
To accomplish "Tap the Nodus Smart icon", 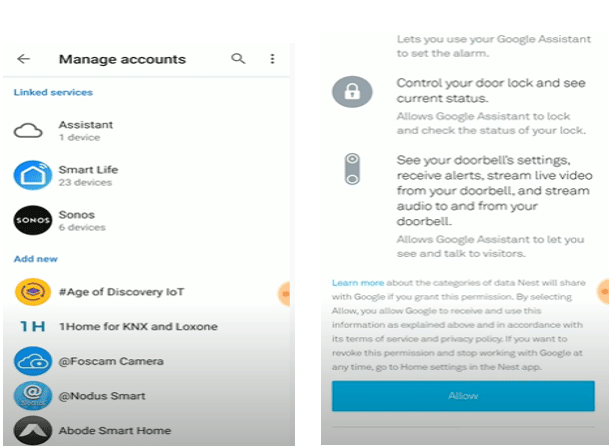I will coord(33,396).
